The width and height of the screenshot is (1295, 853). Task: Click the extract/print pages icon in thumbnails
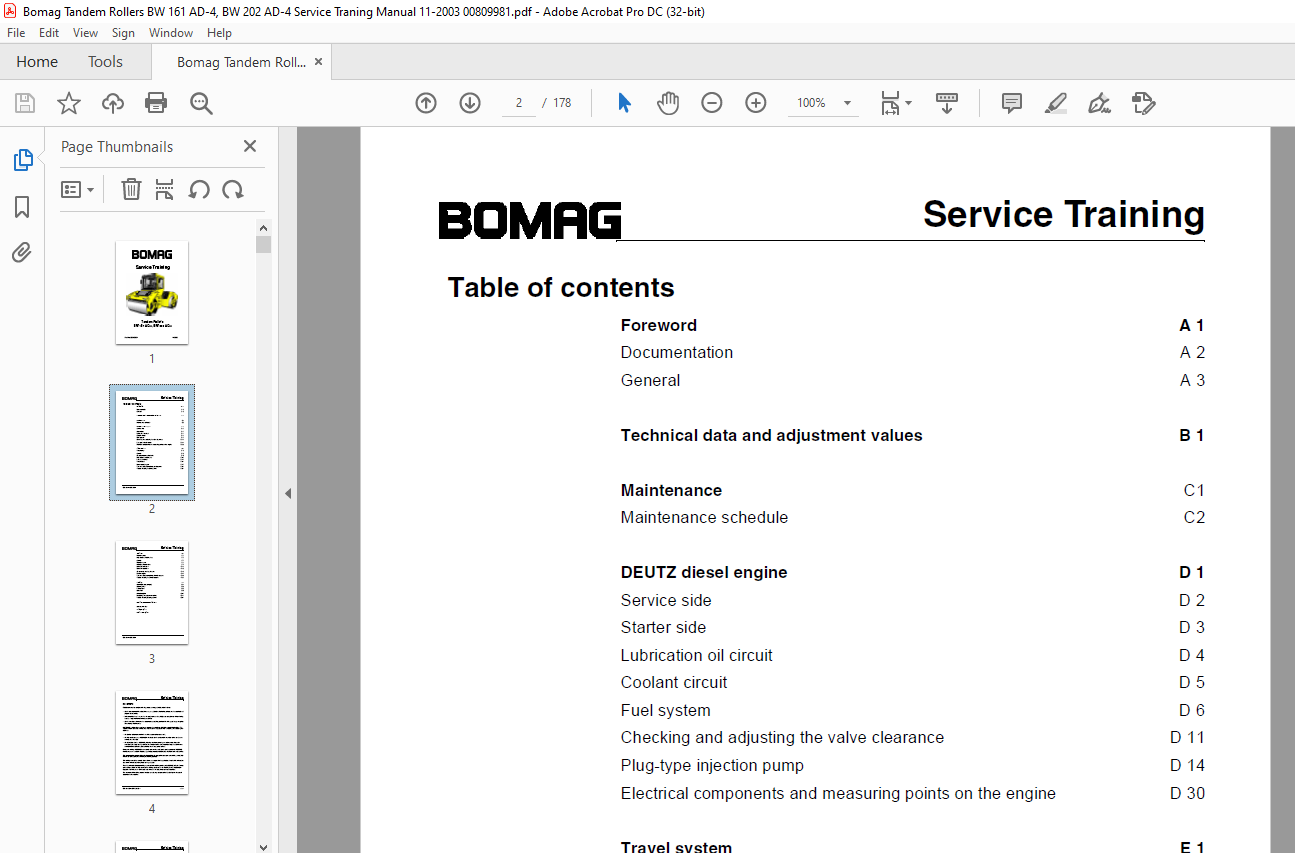165,189
